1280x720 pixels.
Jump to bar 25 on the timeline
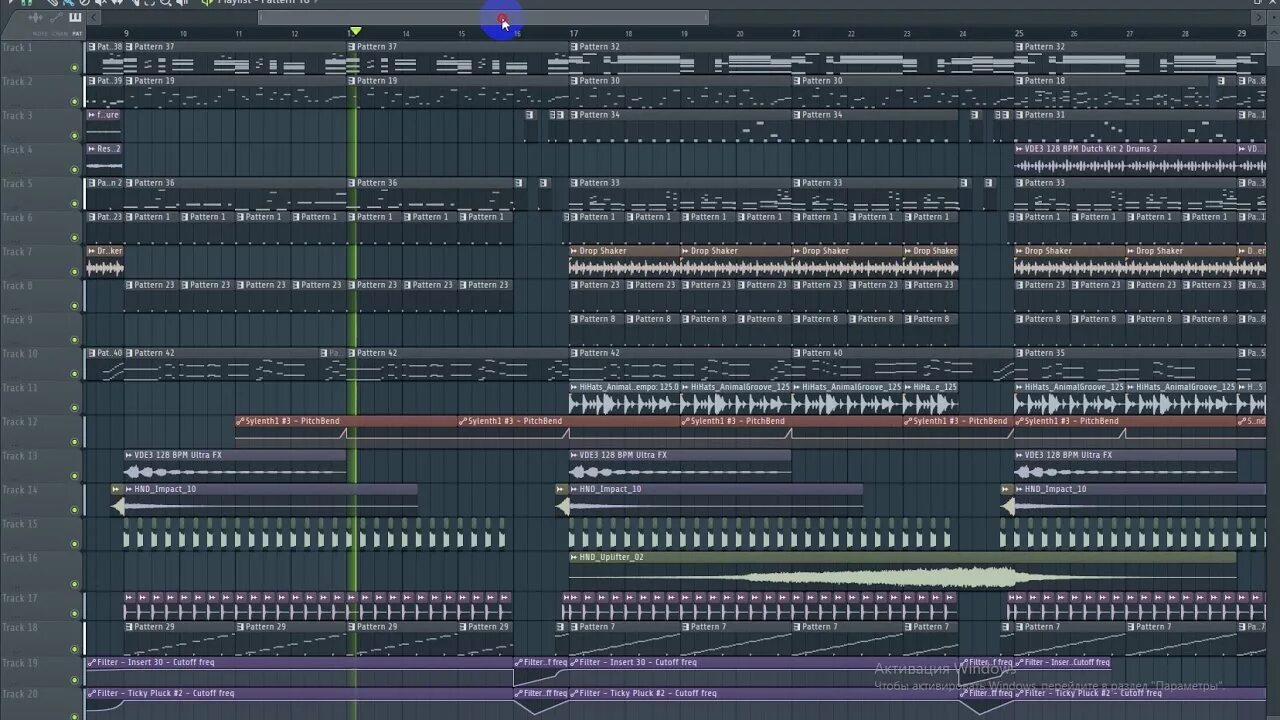(x=1019, y=33)
